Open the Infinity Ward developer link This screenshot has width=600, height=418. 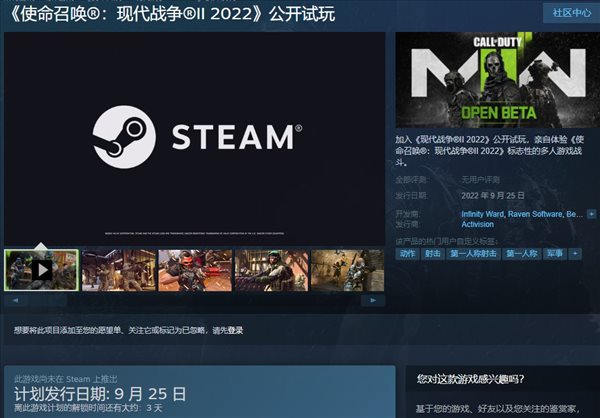(483, 214)
